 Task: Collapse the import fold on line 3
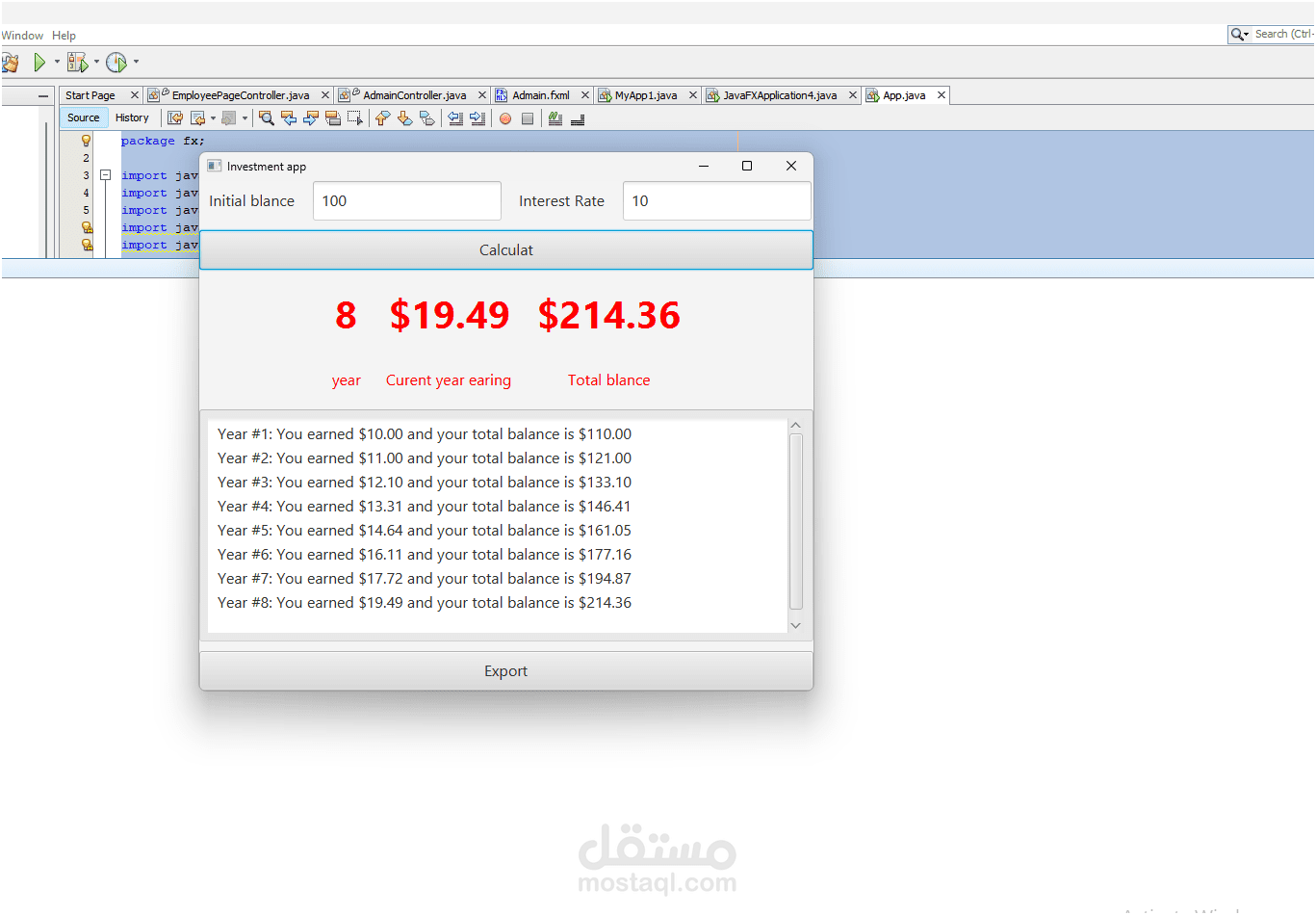pyautogui.click(x=106, y=175)
